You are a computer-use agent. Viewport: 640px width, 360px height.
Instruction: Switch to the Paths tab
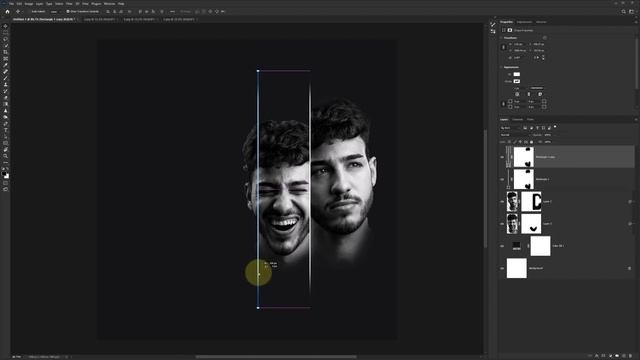[x=530, y=120]
